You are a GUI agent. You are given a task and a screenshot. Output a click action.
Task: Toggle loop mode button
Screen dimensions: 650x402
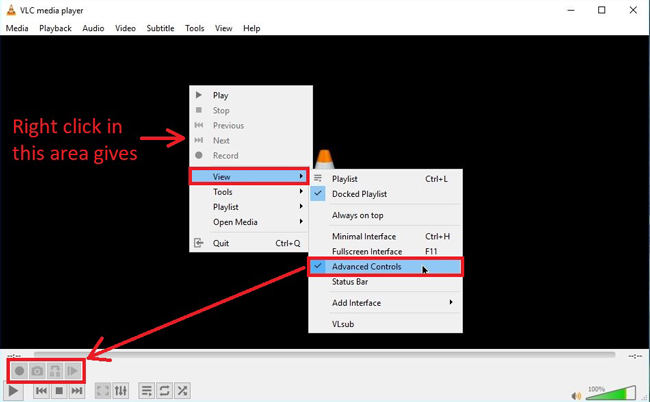coord(164,391)
